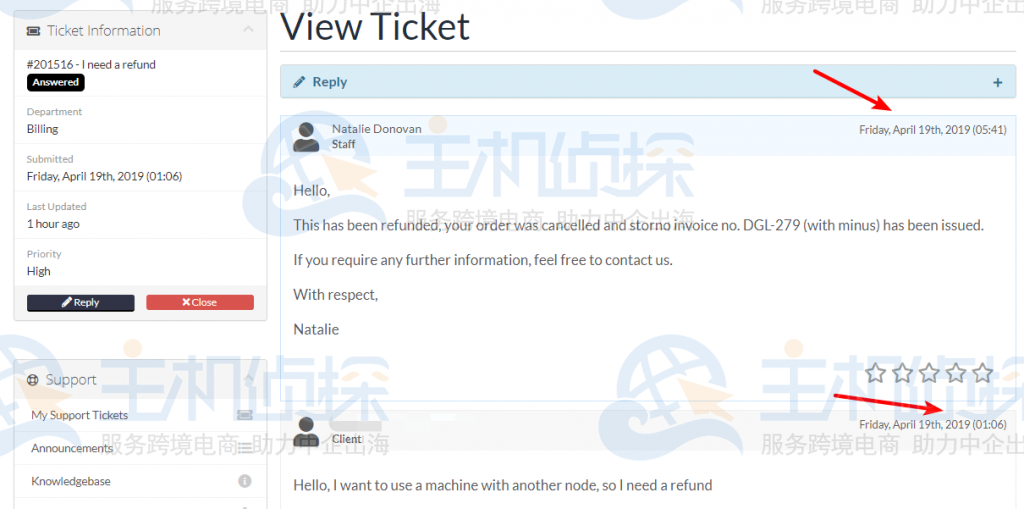Viewport: 1024px width, 509px height.
Task: Collapse the Support panel chevron
Action: tap(248, 379)
